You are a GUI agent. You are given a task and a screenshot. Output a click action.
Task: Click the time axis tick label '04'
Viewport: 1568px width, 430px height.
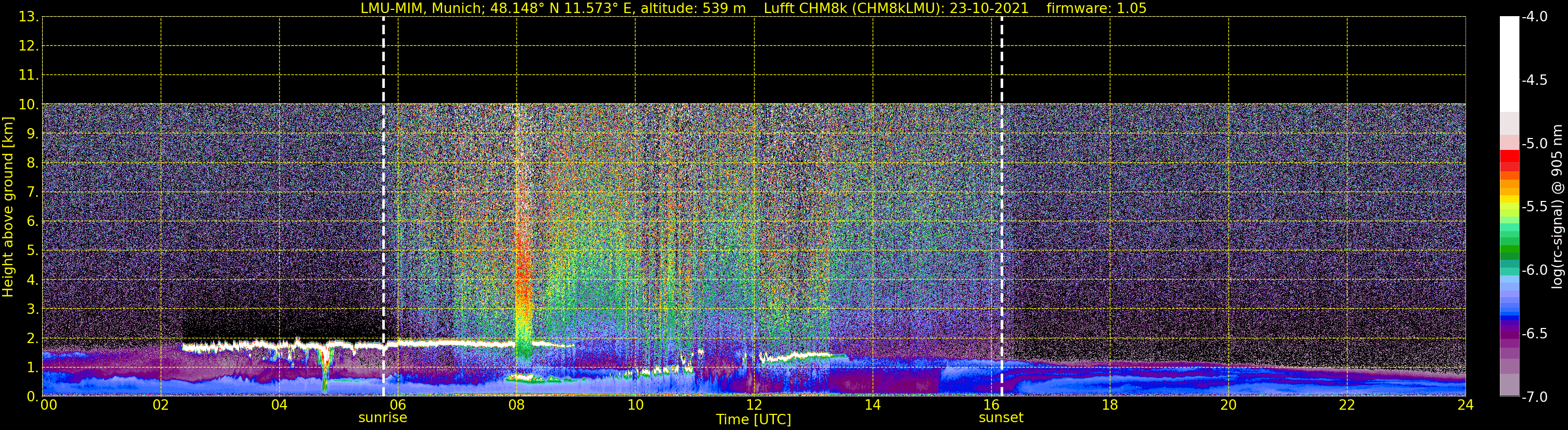coord(279,405)
